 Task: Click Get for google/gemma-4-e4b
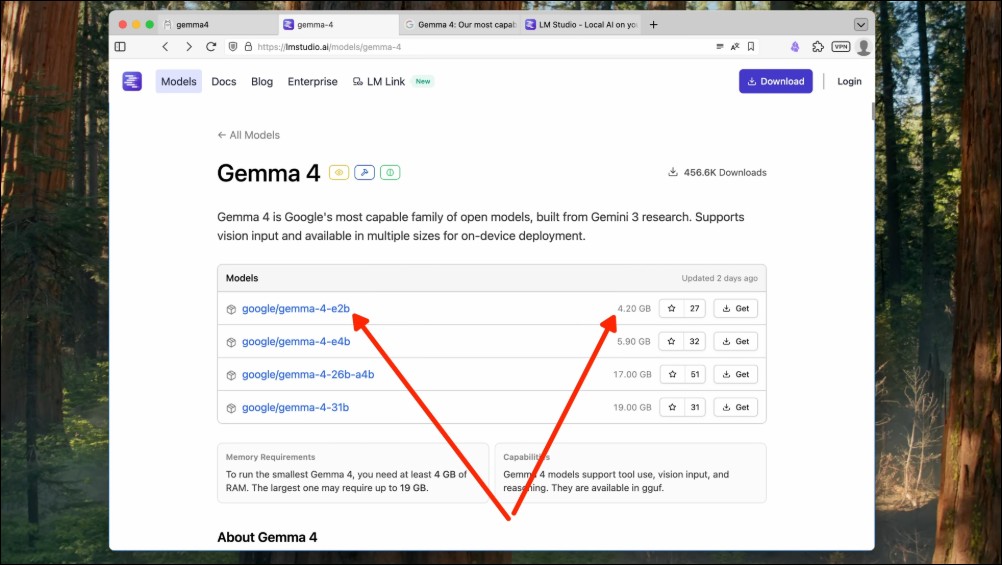[736, 341]
